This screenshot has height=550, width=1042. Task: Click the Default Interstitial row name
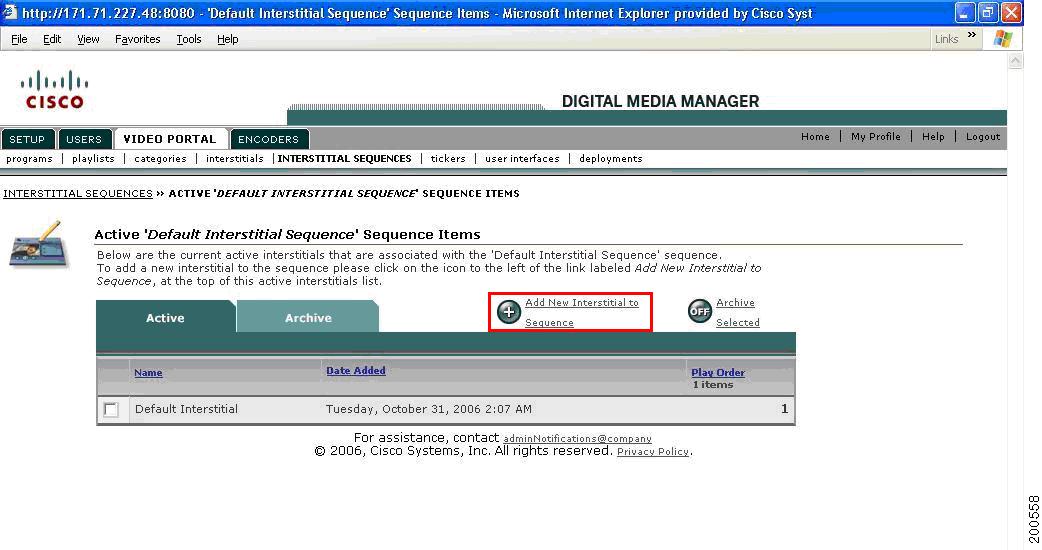click(186, 409)
